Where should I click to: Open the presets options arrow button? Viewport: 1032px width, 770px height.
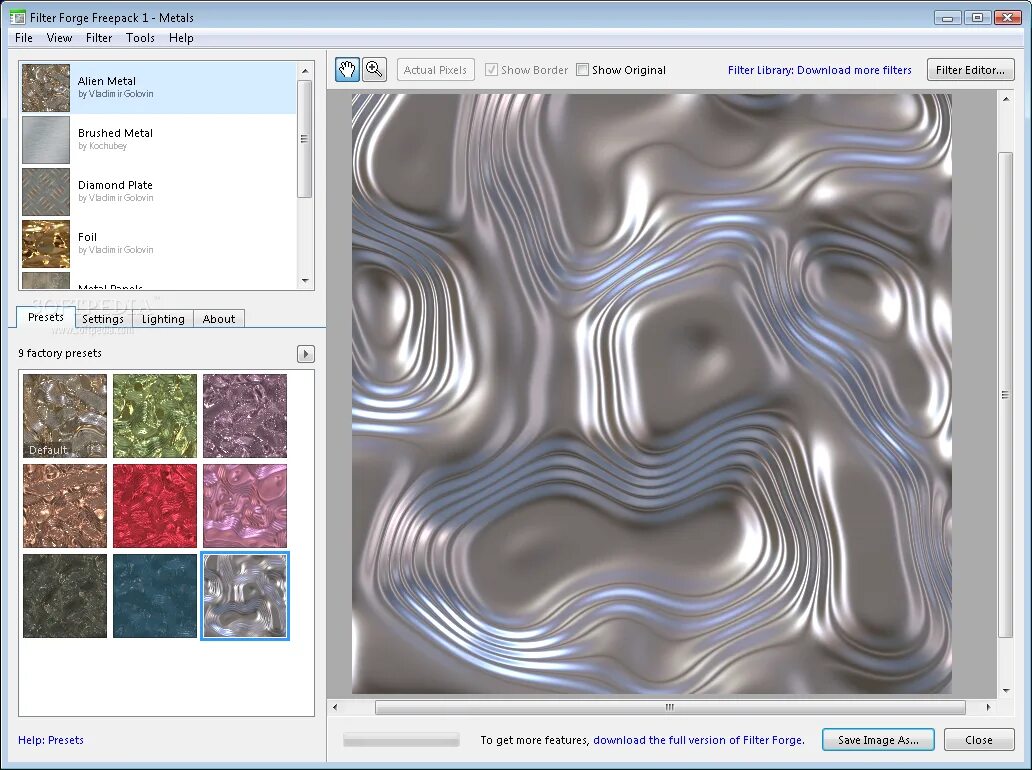(x=305, y=354)
